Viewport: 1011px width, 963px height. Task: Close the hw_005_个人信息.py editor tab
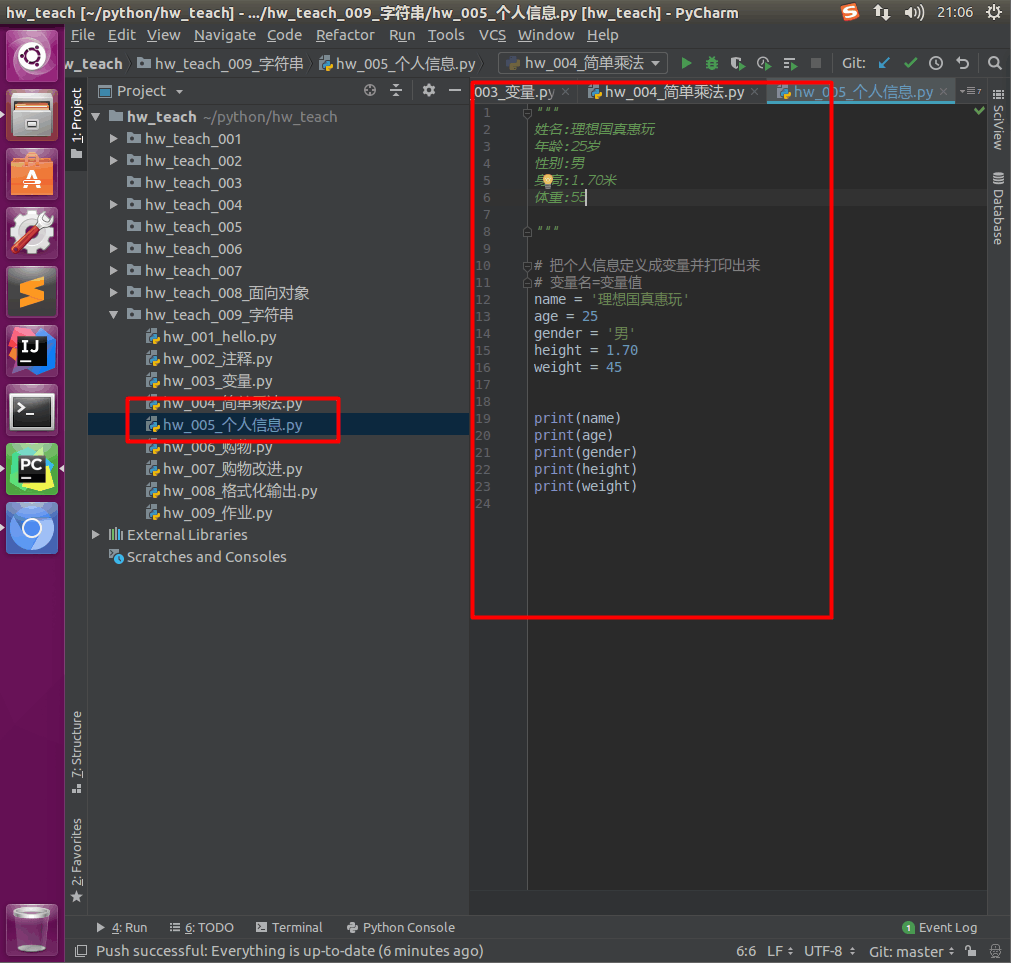(943, 92)
